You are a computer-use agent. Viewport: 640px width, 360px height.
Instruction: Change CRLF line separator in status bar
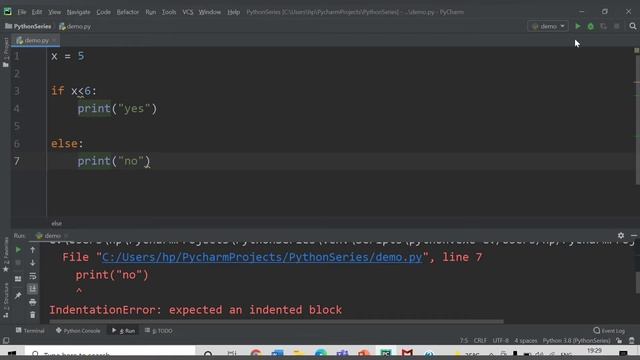480,340
